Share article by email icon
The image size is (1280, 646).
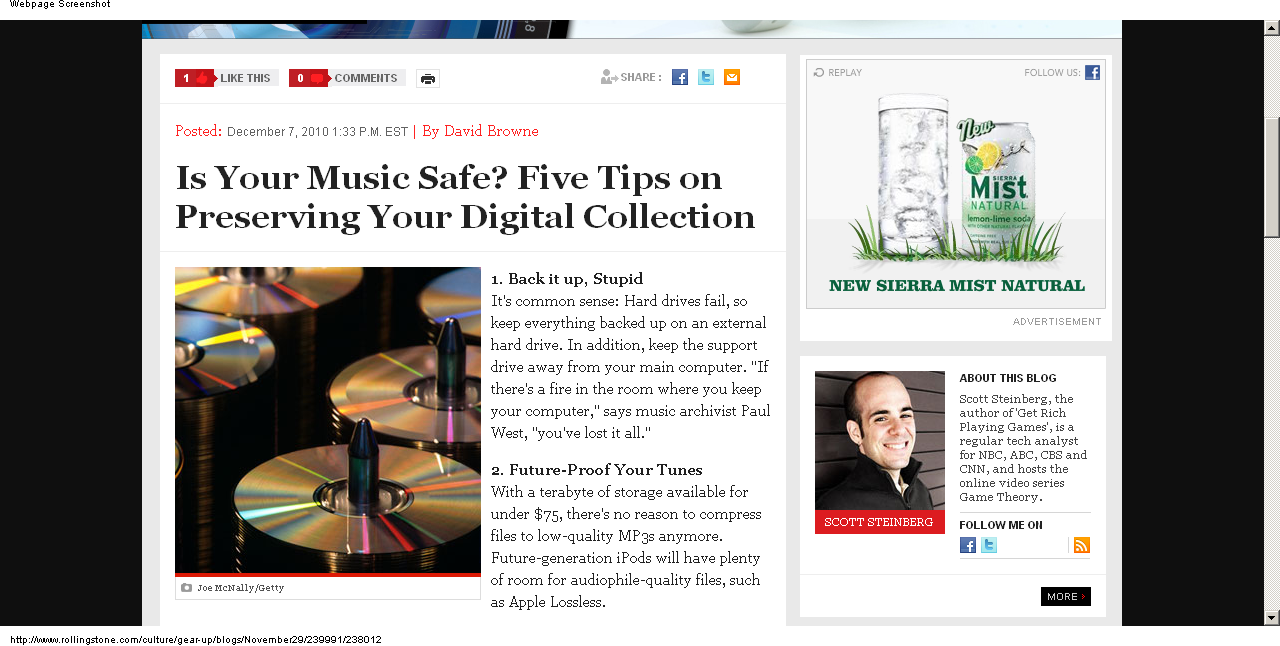(732, 77)
